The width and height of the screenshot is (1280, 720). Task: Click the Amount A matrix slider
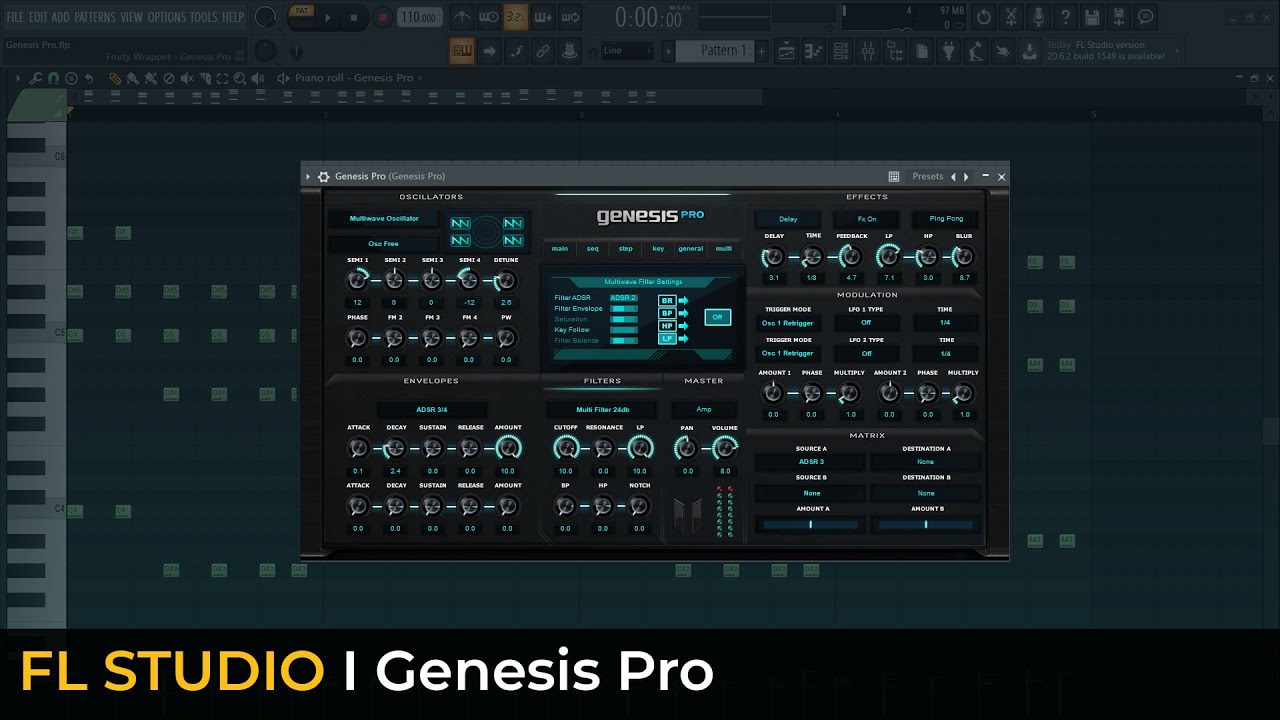(811, 524)
